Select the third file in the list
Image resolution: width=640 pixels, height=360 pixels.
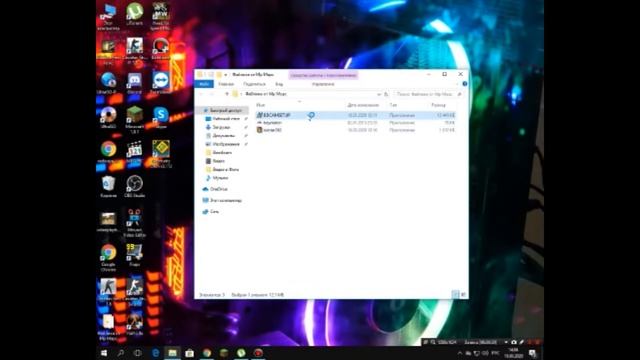[356, 130]
